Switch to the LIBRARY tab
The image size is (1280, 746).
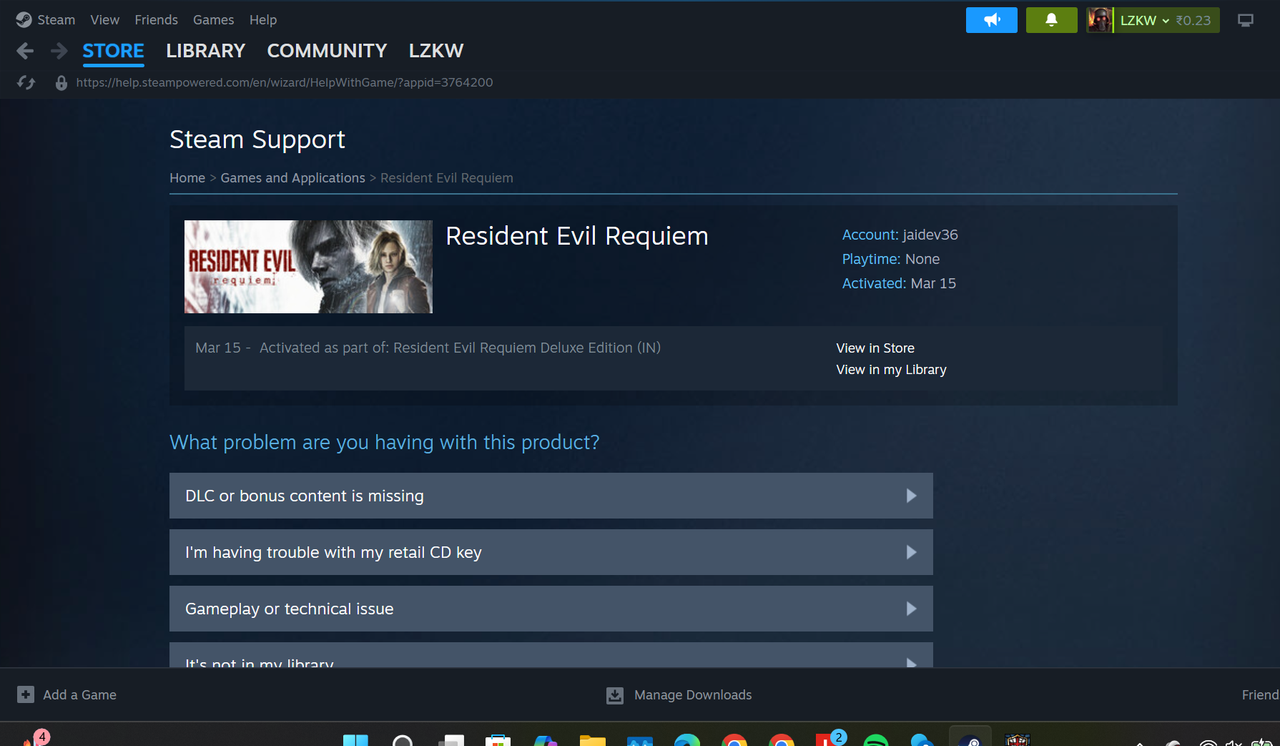point(205,51)
